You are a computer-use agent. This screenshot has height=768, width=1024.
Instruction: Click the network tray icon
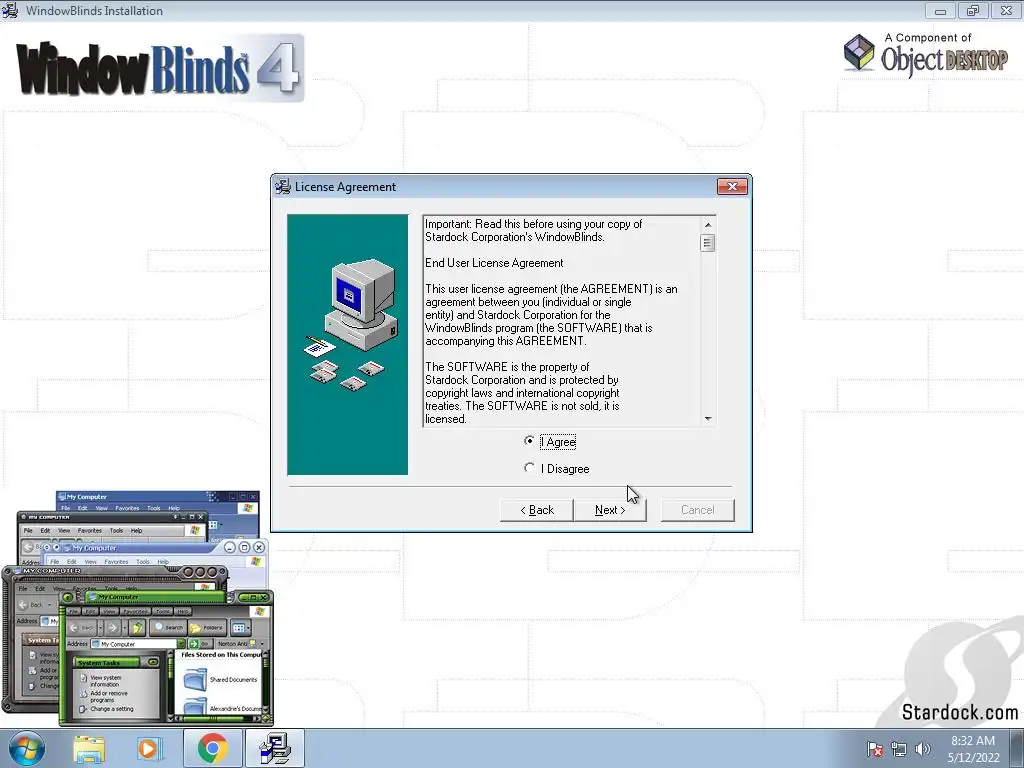click(x=899, y=749)
